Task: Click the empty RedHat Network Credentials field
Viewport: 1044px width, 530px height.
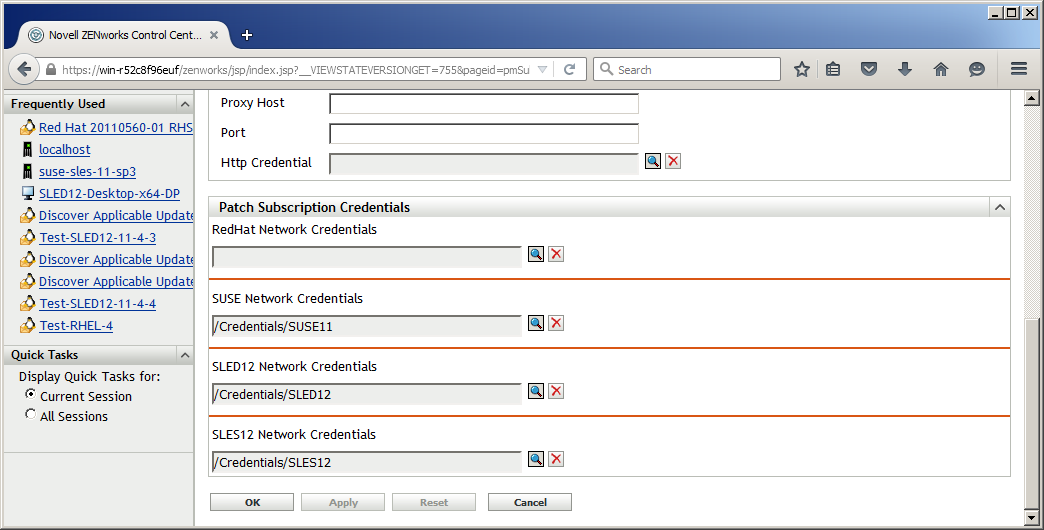Action: [x=367, y=256]
